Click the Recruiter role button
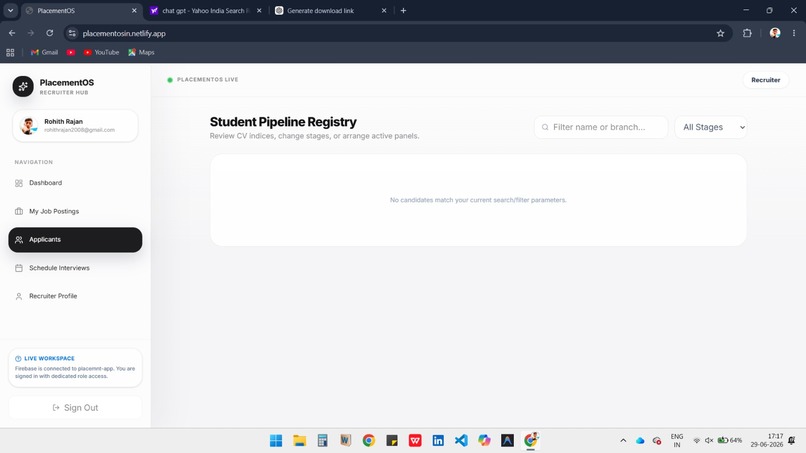Screen dimensions: 806x453 click(765, 80)
